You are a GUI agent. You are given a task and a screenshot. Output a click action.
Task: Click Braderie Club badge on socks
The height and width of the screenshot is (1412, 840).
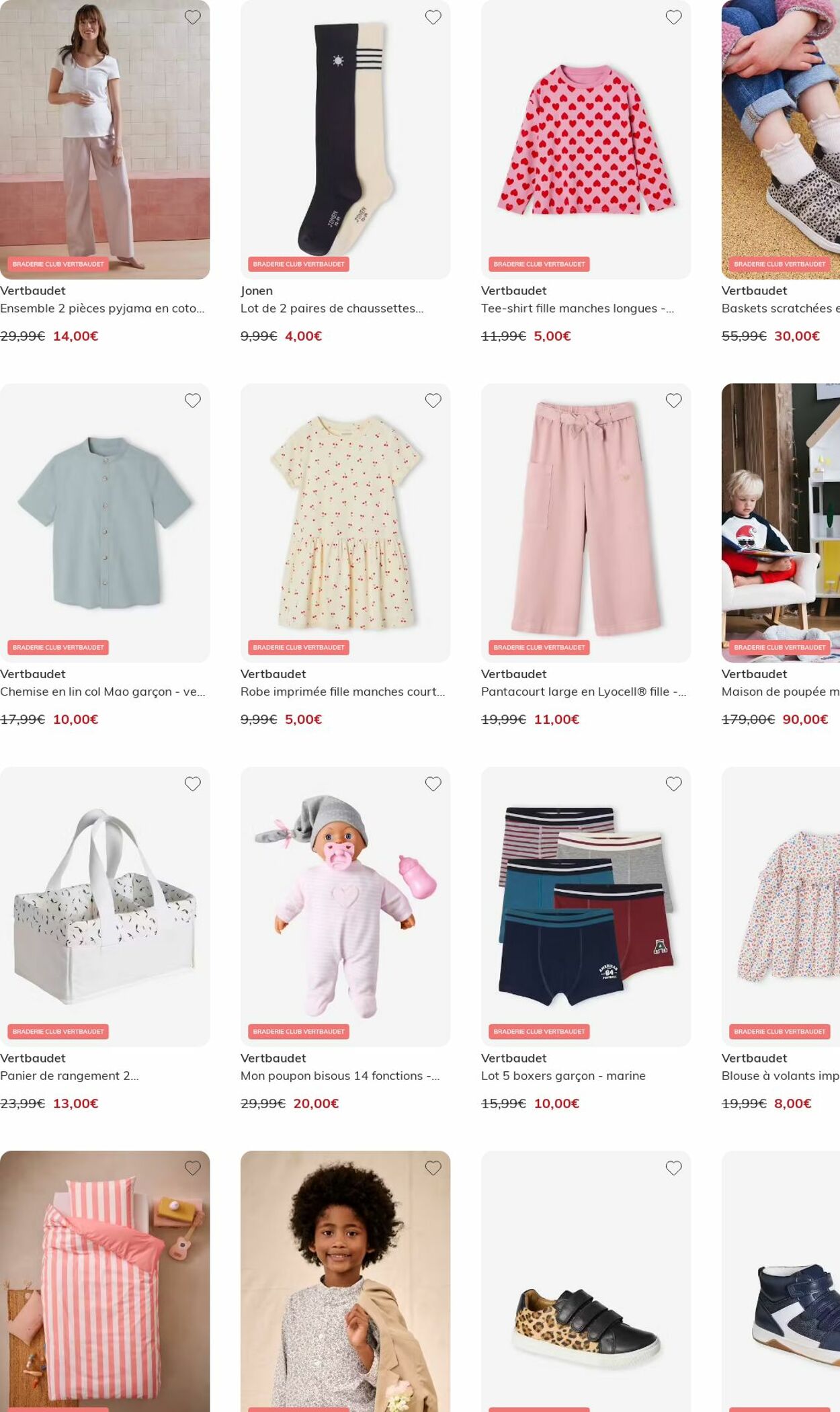[298, 264]
